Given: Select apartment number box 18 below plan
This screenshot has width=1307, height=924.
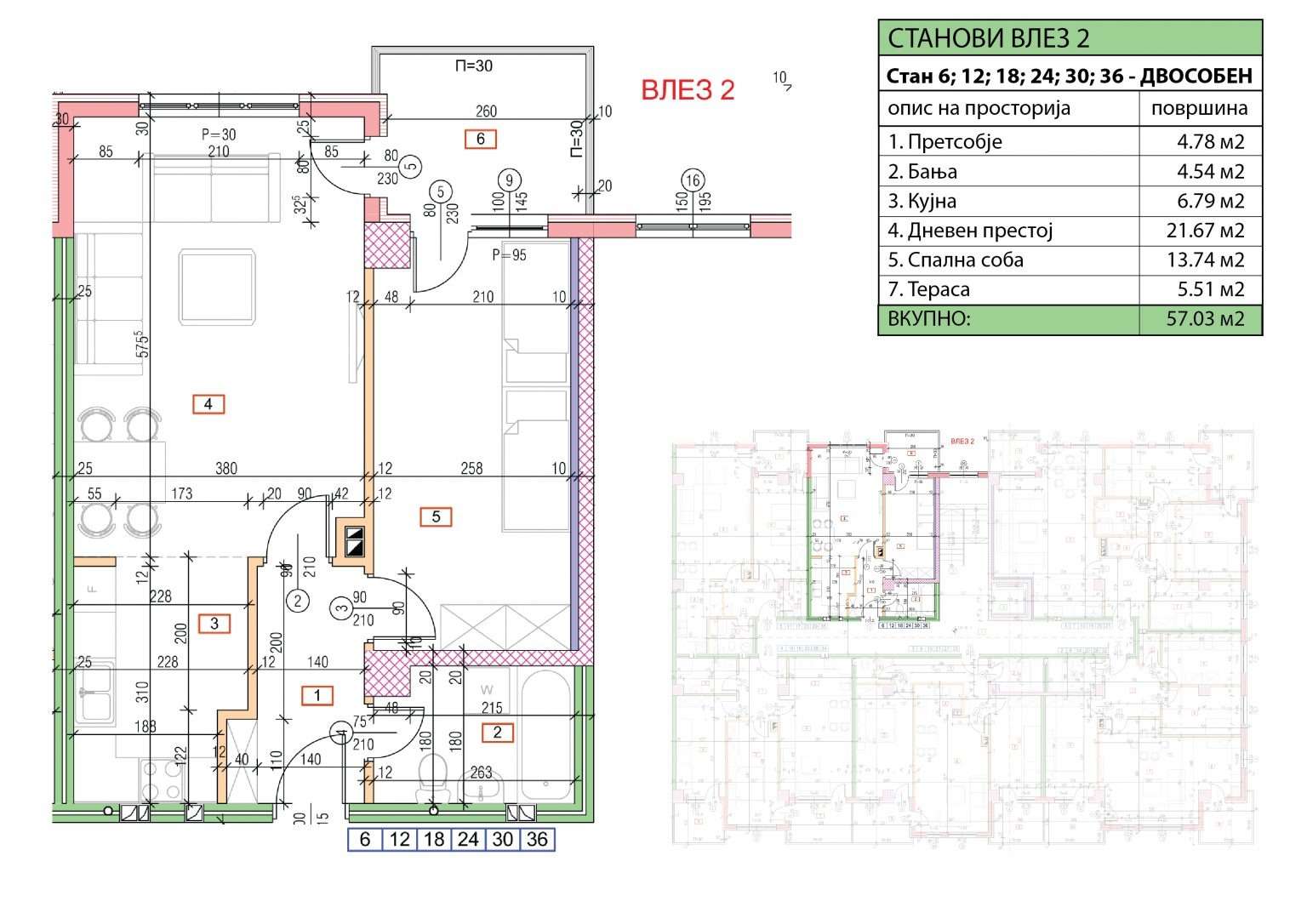Looking at the screenshot, I should click(x=434, y=839).
